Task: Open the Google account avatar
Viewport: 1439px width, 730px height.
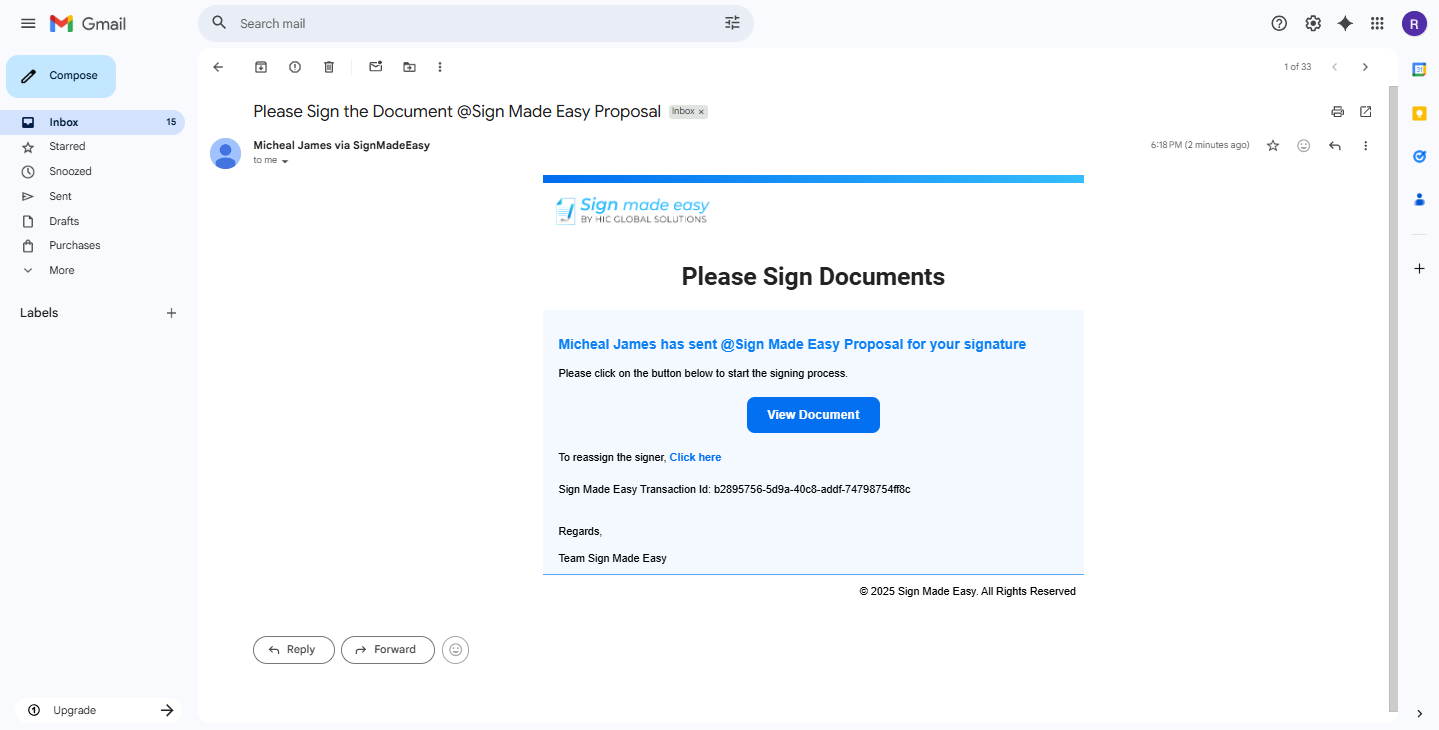Action: tap(1414, 23)
